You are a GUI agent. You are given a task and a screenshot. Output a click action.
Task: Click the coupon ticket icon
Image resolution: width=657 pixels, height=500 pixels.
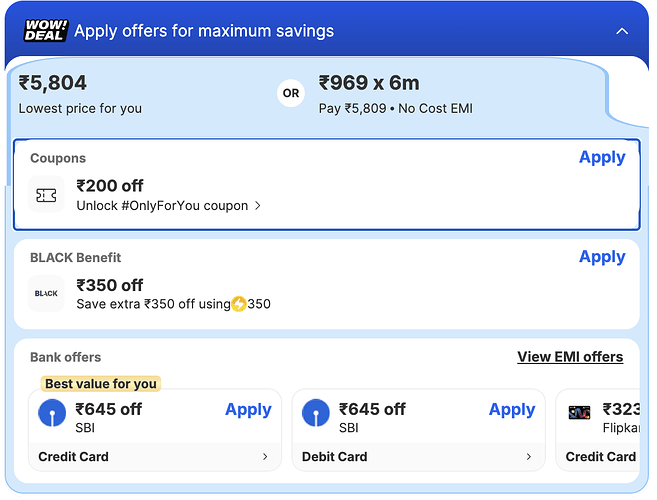46,195
